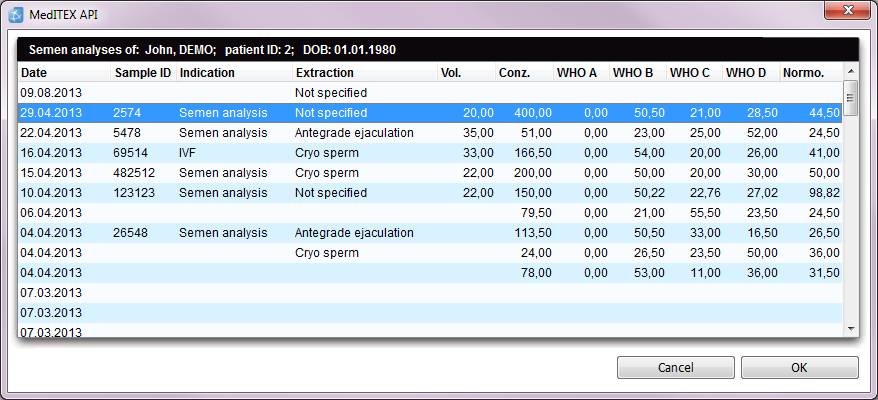Select the row dated 15.04.2013

[429, 173]
